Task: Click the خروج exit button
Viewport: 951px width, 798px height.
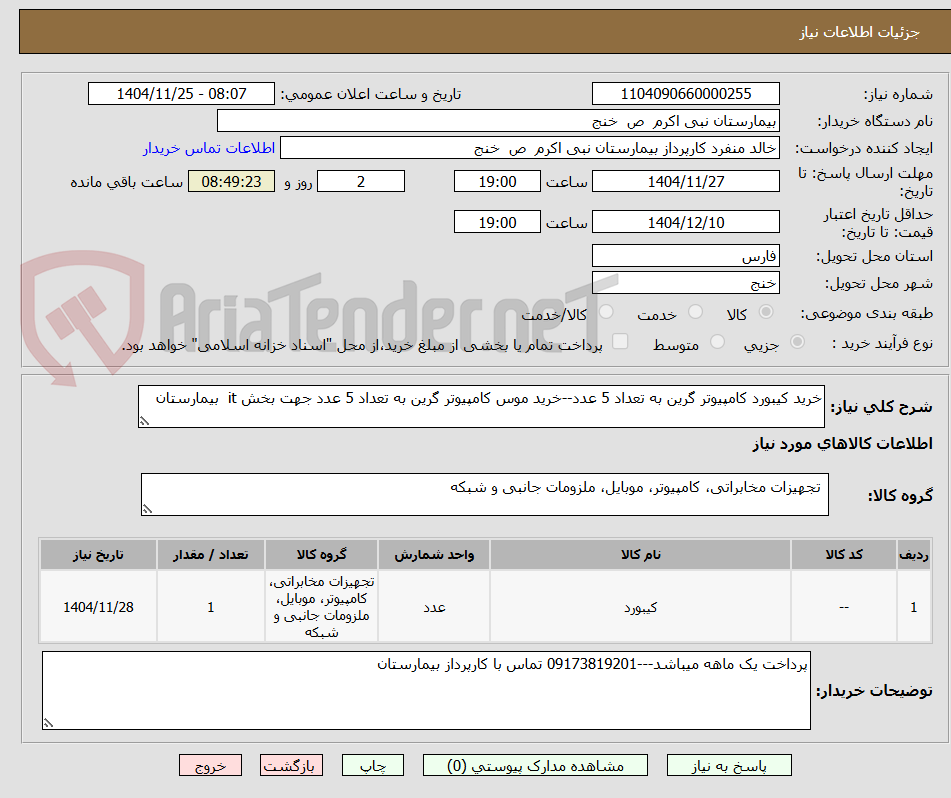Action: coord(210,765)
